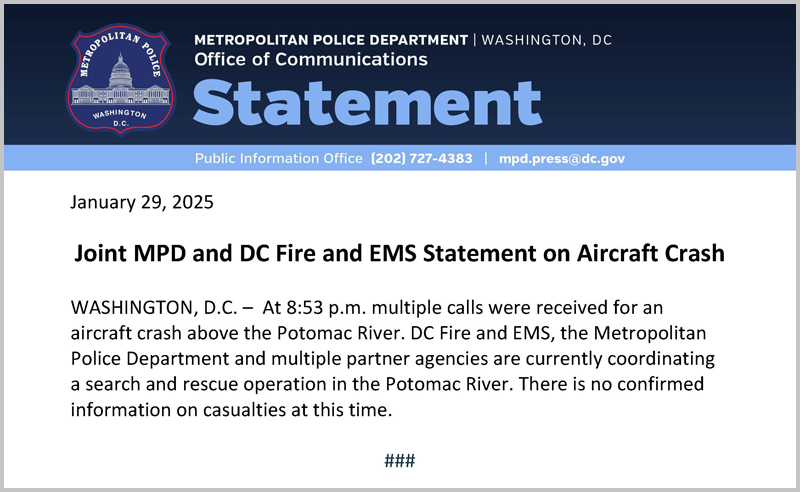The height and width of the screenshot is (492, 800).
Task: Click the word Aircraft Crash in headline
Action: (651, 253)
